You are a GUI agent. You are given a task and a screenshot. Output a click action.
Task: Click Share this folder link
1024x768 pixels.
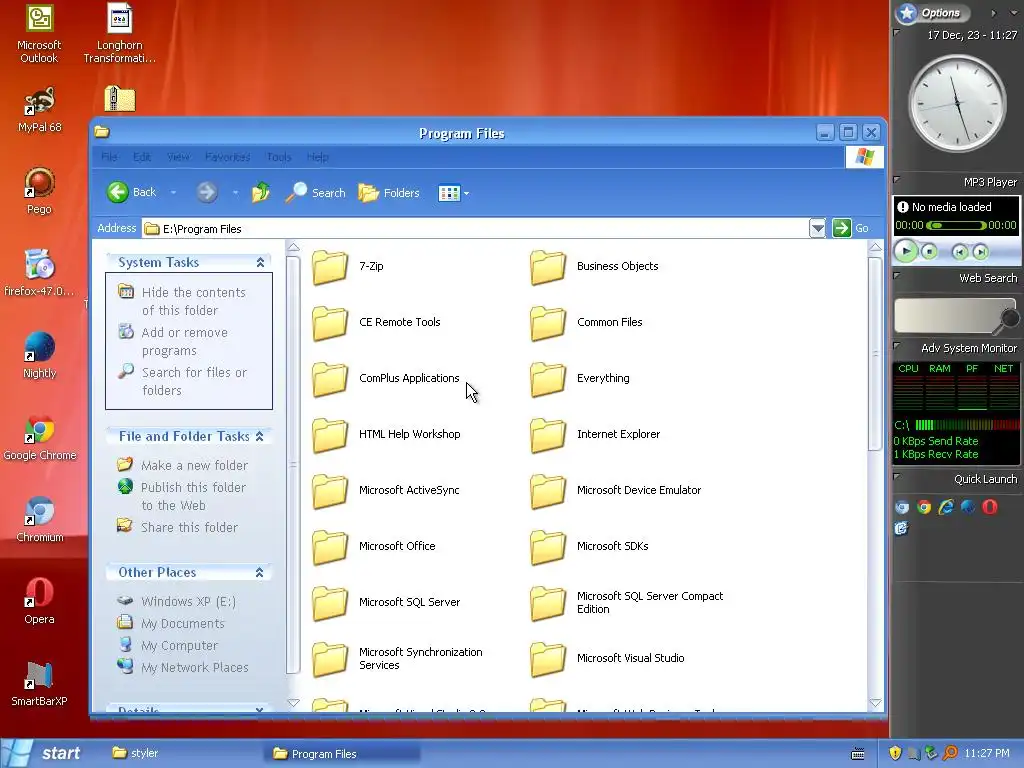(x=189, y=527)
